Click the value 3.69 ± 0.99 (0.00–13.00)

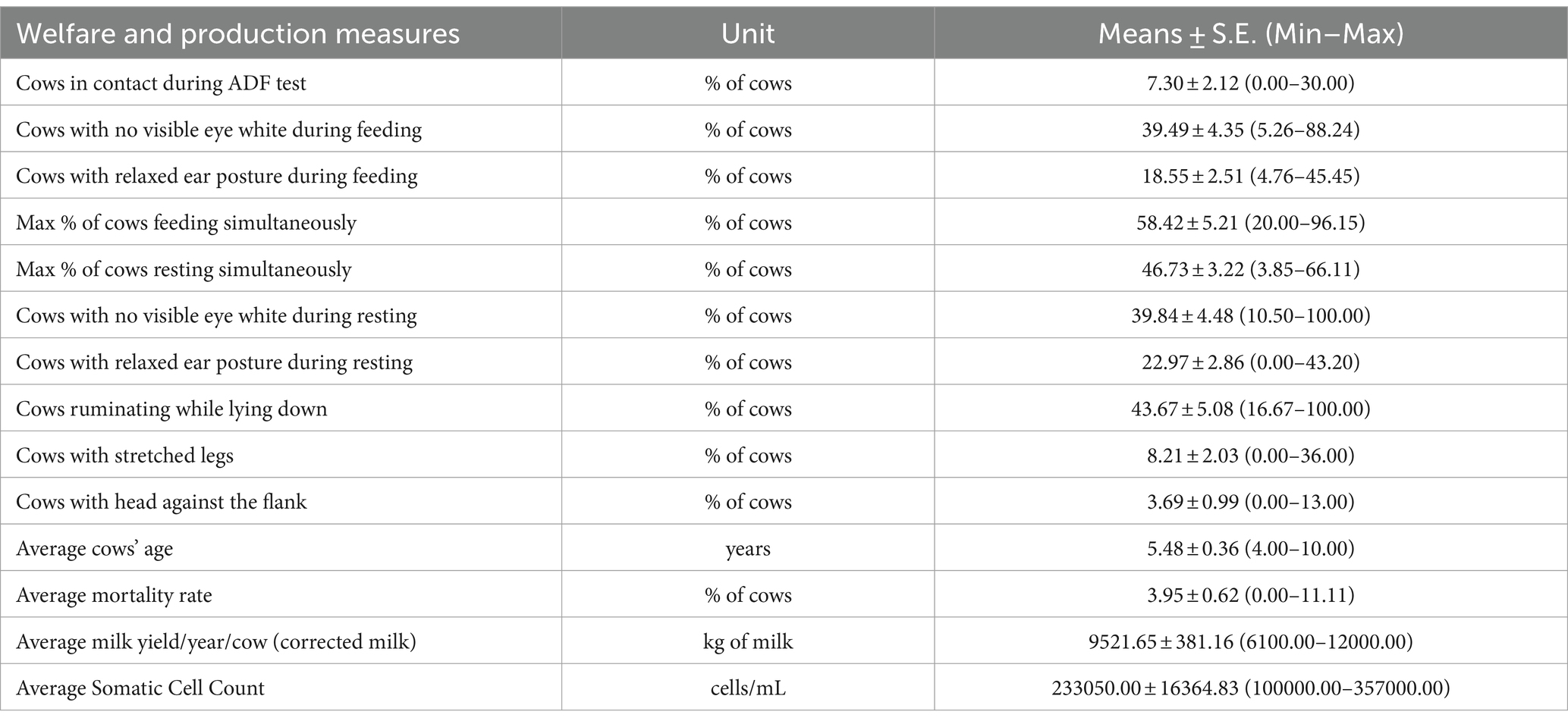tap(1250, 502)
